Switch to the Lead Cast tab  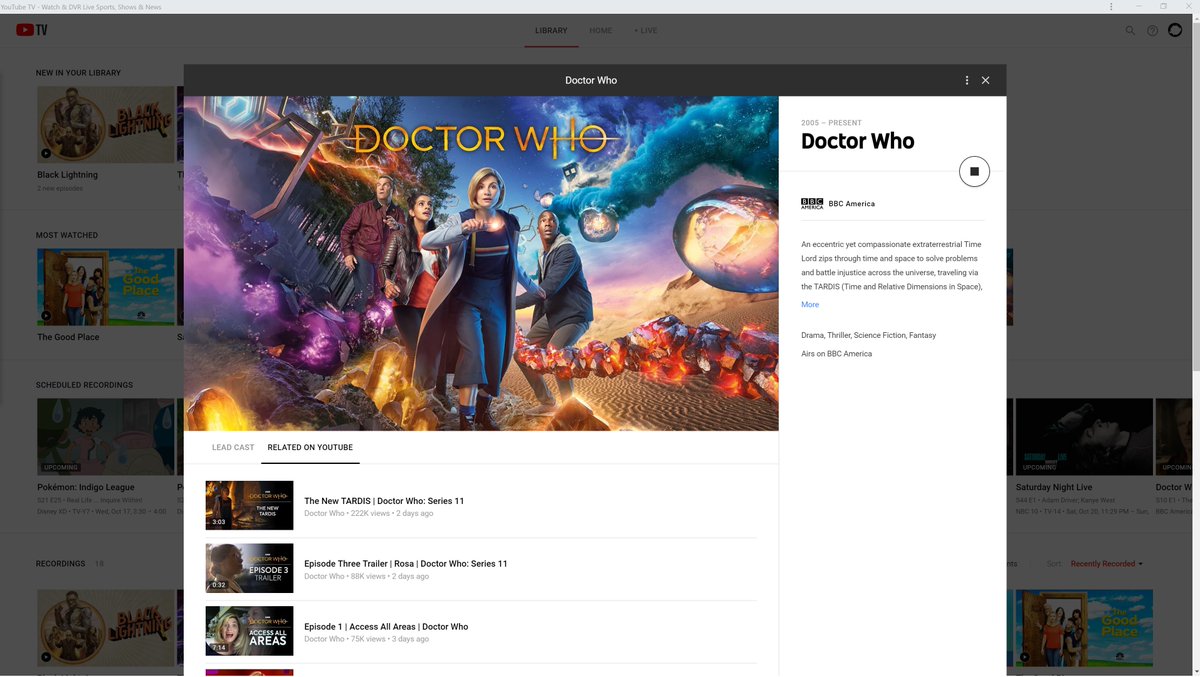point(233,447)
